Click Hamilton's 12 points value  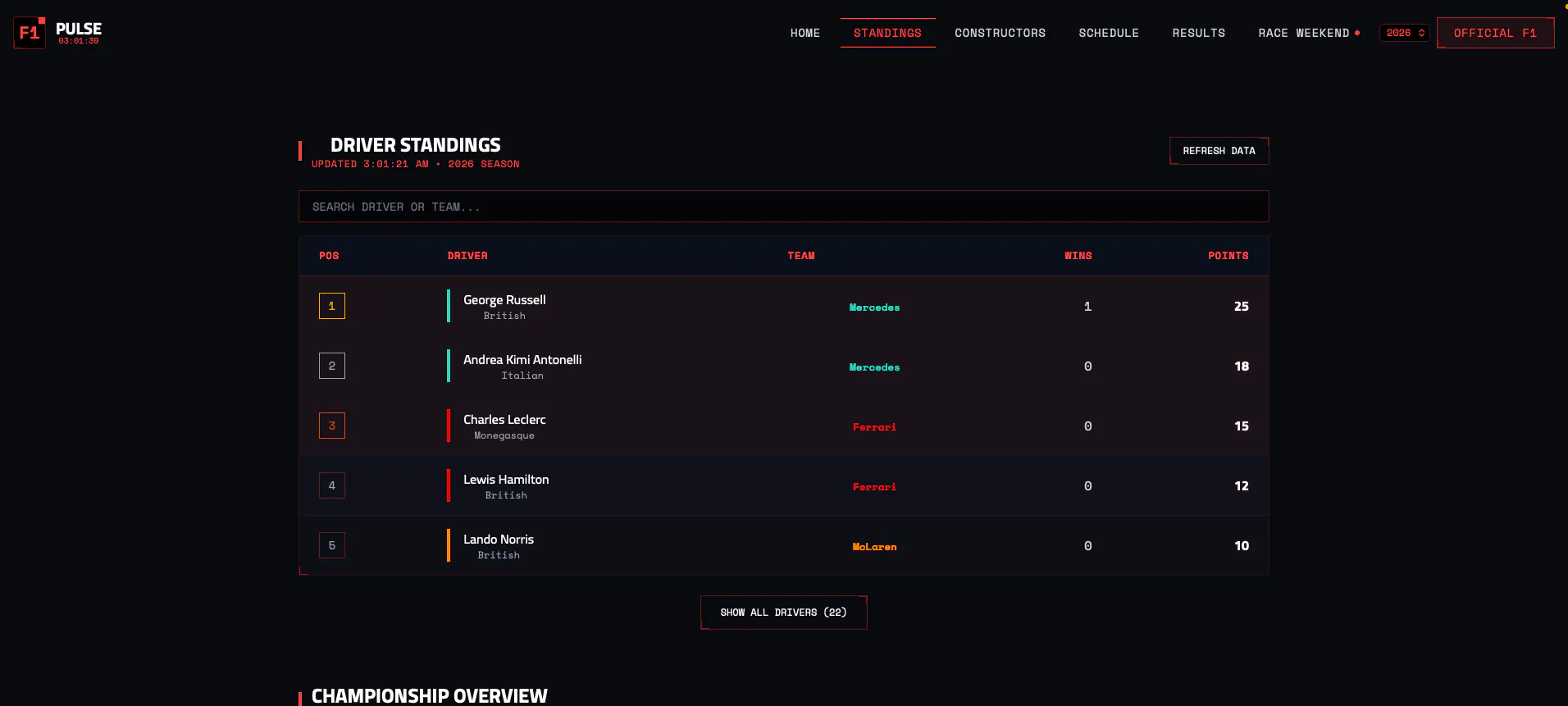pos(1242,485)
